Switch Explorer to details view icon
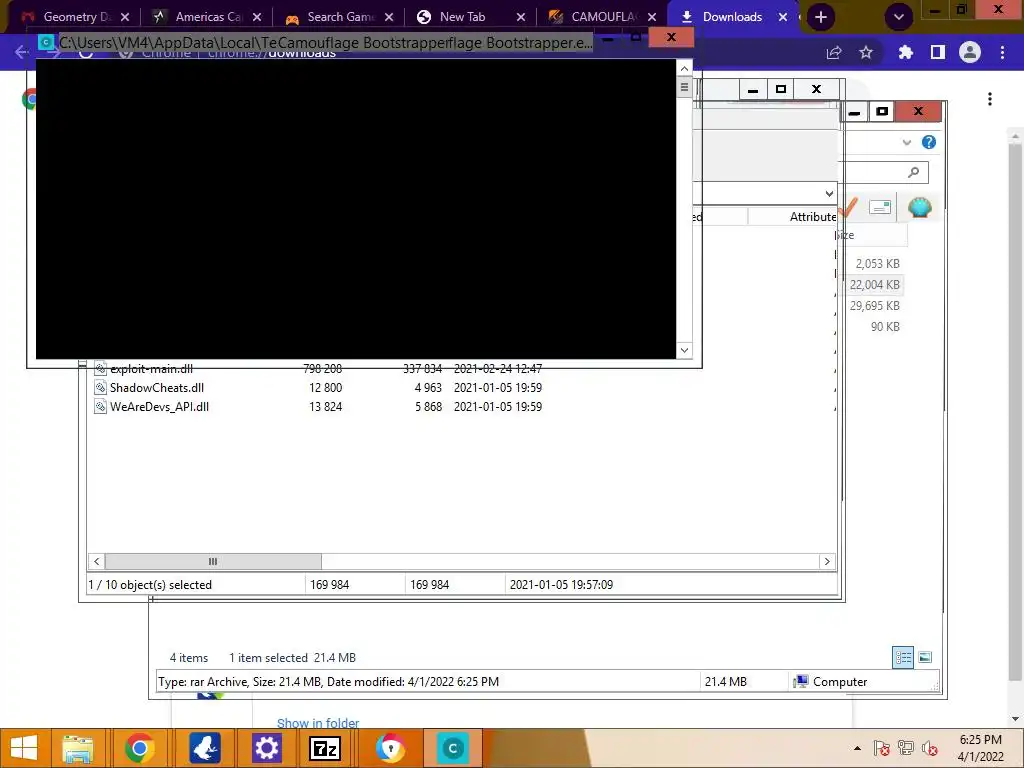The height and width of the screenshot is (768, 1024). point(903,657)
